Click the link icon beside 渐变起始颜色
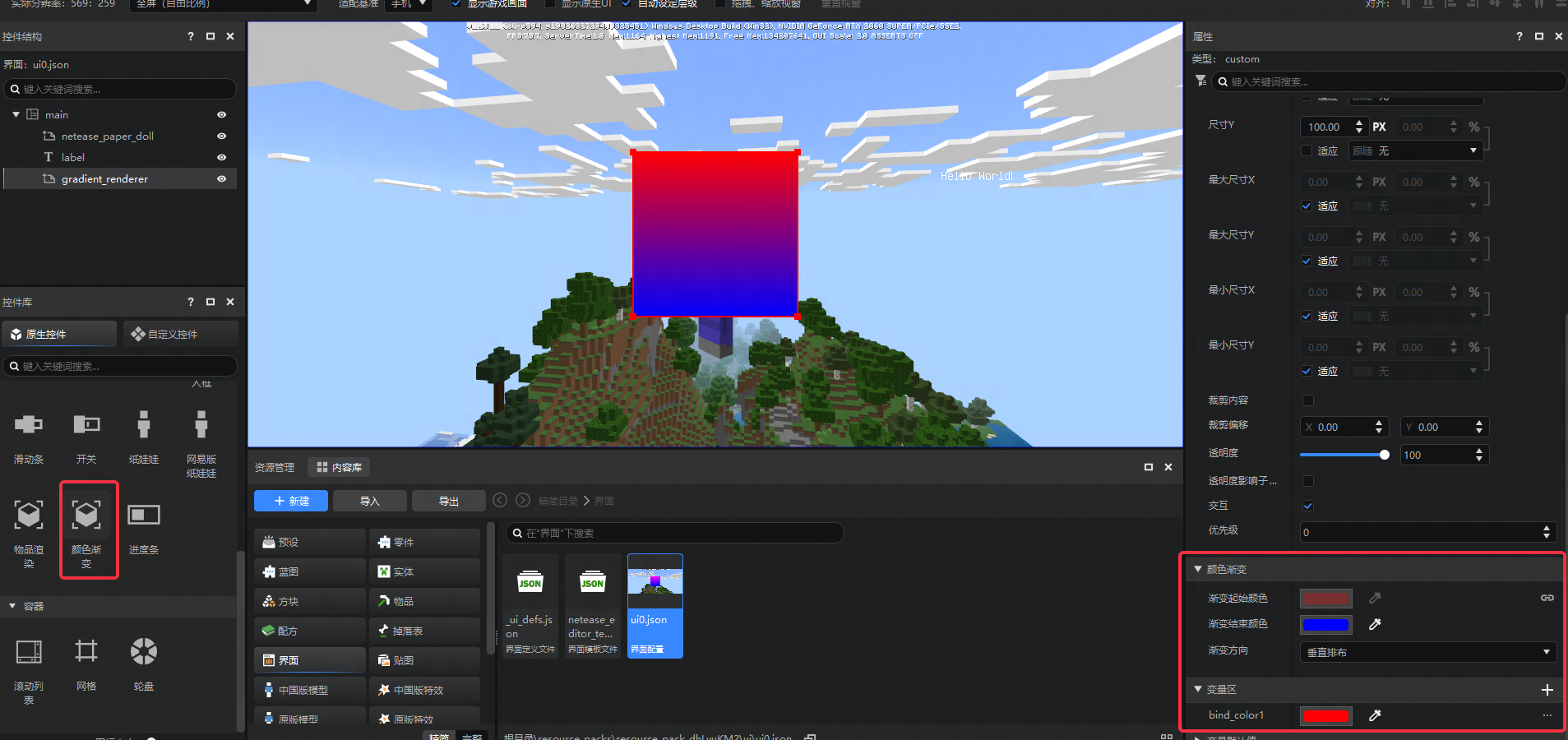The height and width of the screenshot is (740, 1568). pos(1547,598)
